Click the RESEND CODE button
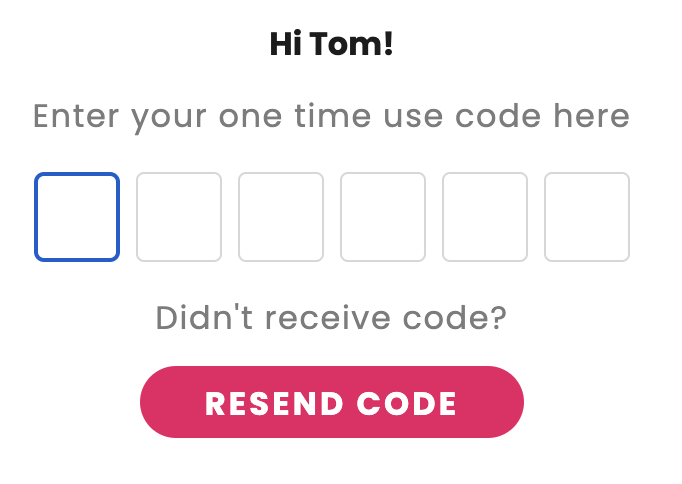682x484 pixels. click(332, 402)
